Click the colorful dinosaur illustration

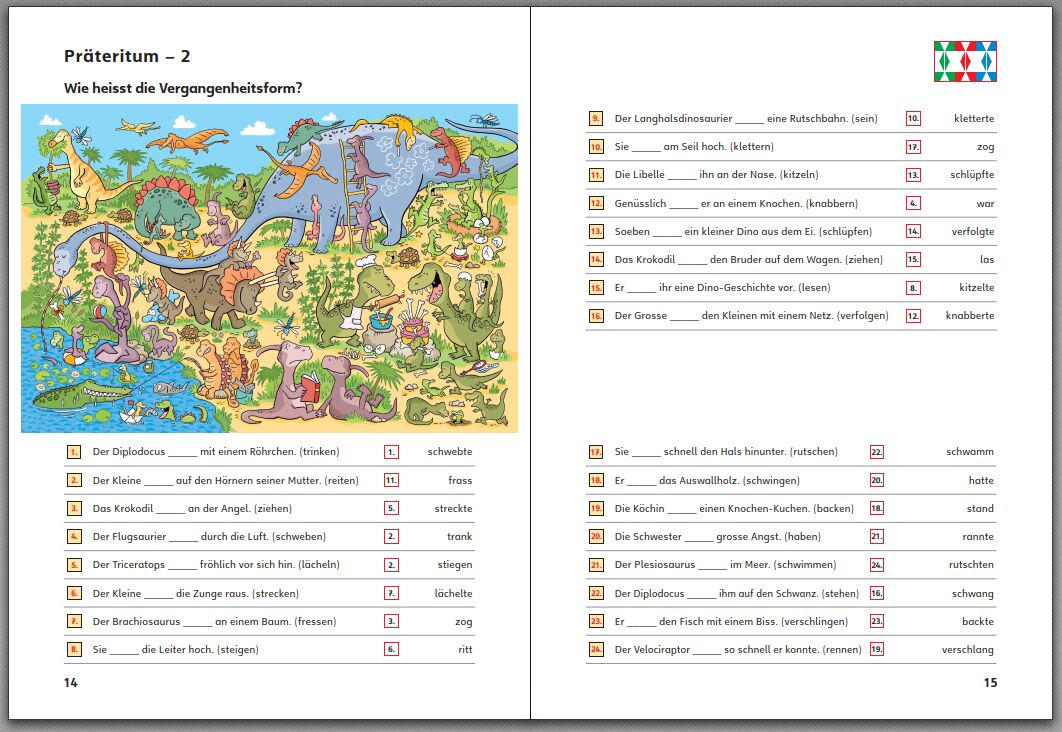click(x=269, y=268)
